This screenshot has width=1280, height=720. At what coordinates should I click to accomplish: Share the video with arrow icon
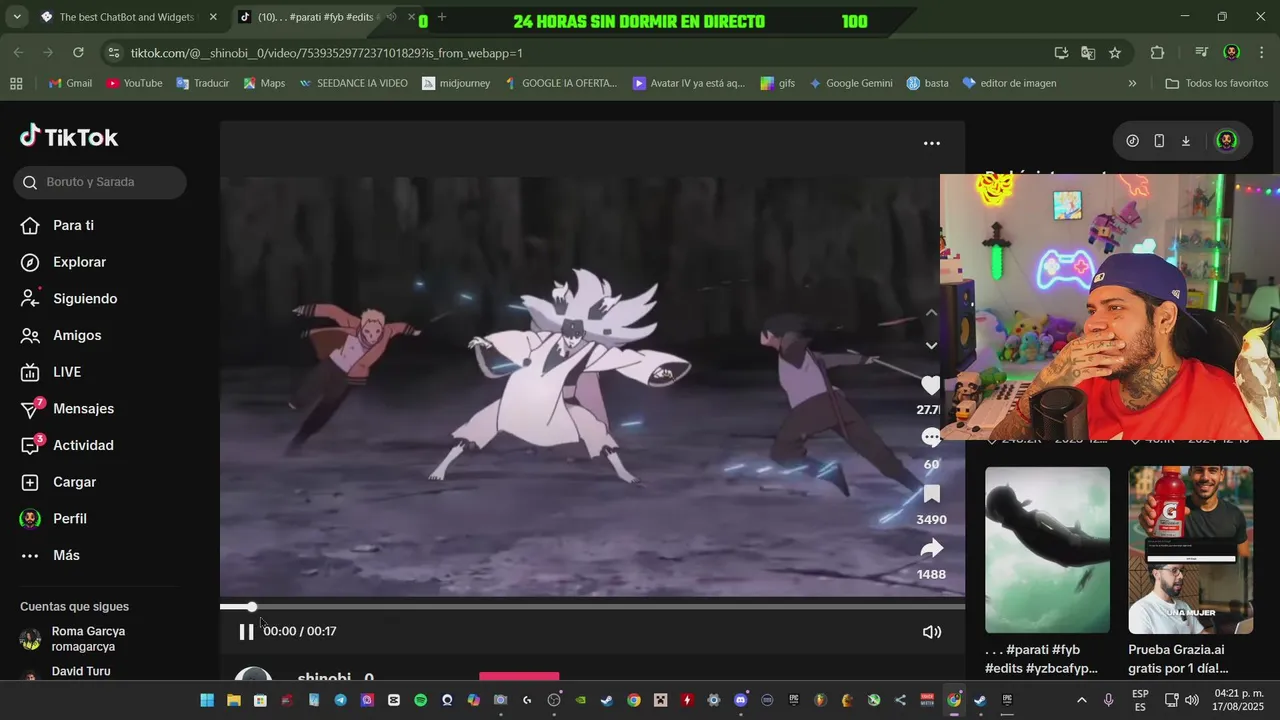coord(931,548)
